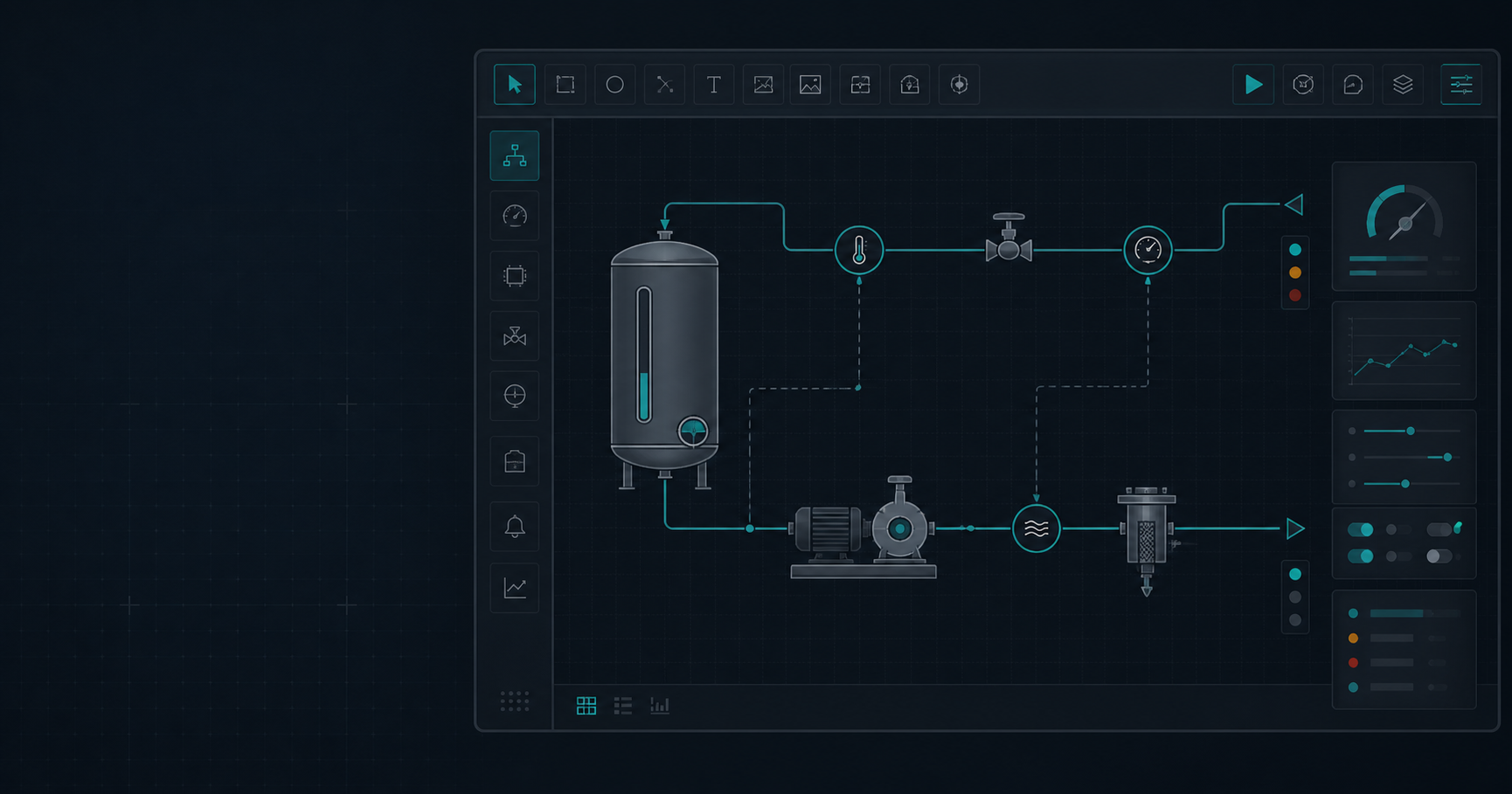Click the outlet arrow ending lower pipe

coord(1295,528)
